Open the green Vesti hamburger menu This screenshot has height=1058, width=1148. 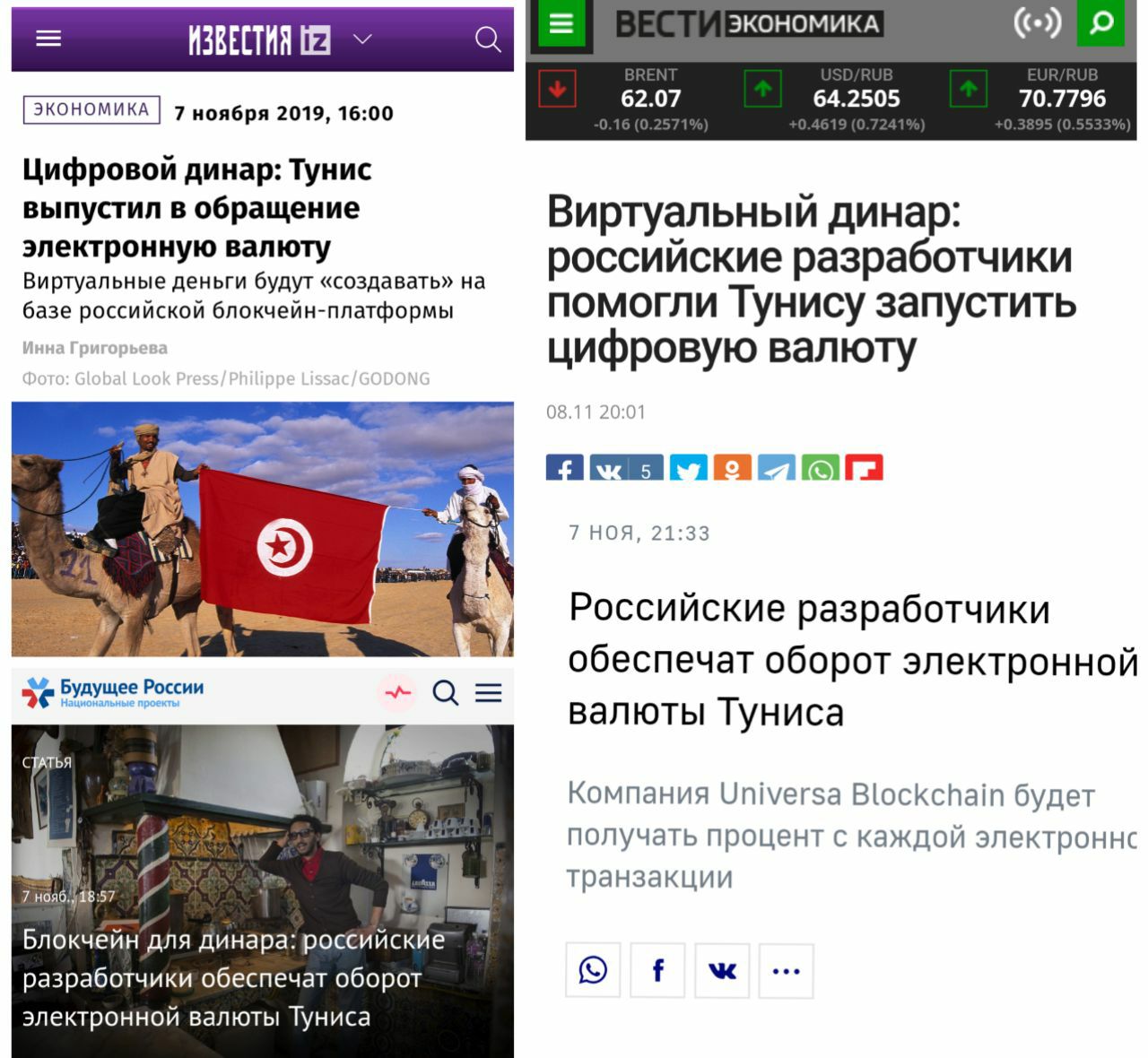click(x=561, y=23)
